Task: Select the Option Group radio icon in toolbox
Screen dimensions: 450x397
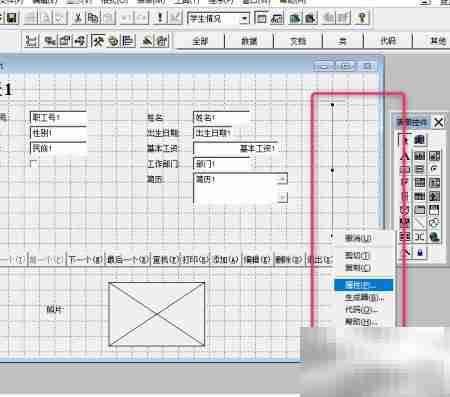Action: 434,169
